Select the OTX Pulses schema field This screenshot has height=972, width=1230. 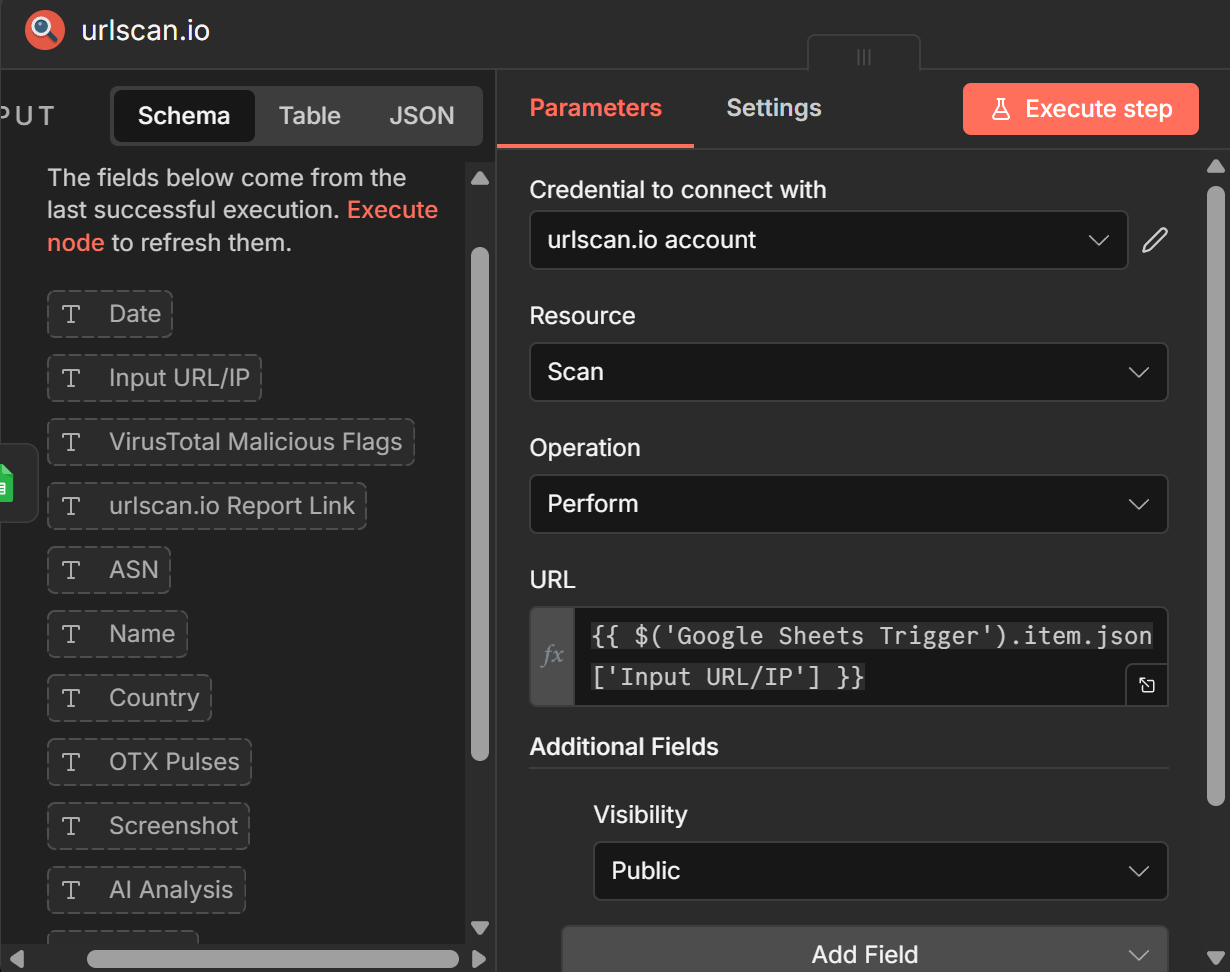(149, 762)
